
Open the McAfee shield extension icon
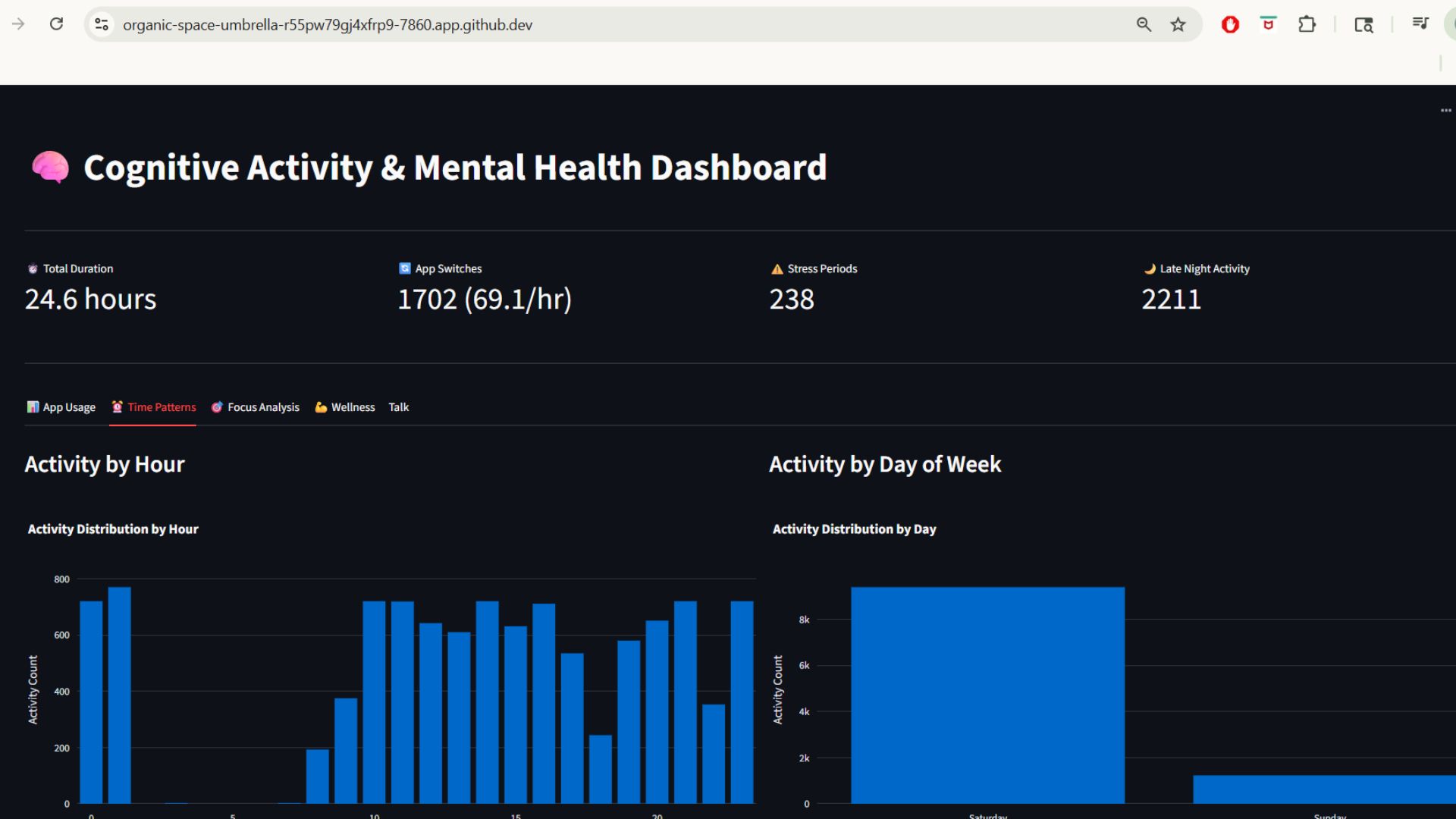pos(1268,24)
